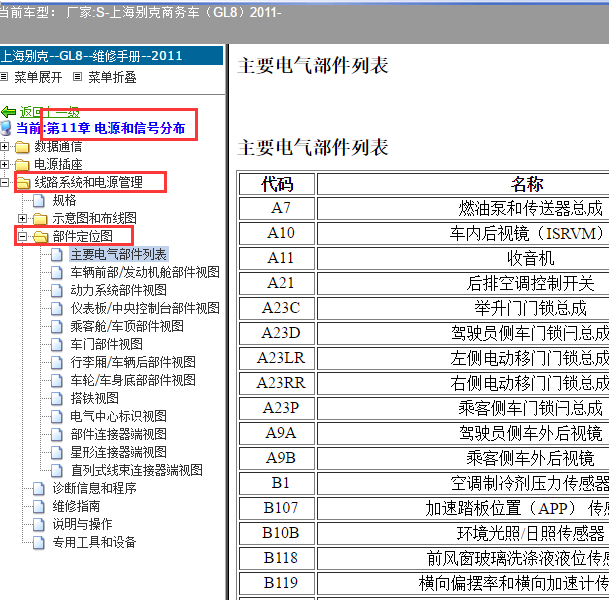
Task: Click the 数据通信 folder icon
Action: pyautogui.click(x=22, y=147)
